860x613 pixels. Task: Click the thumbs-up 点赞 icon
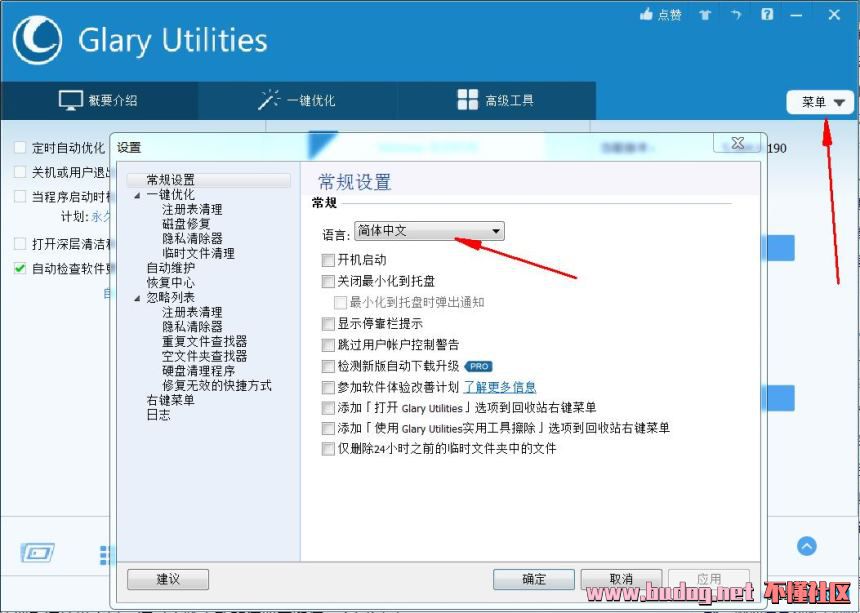647,15
